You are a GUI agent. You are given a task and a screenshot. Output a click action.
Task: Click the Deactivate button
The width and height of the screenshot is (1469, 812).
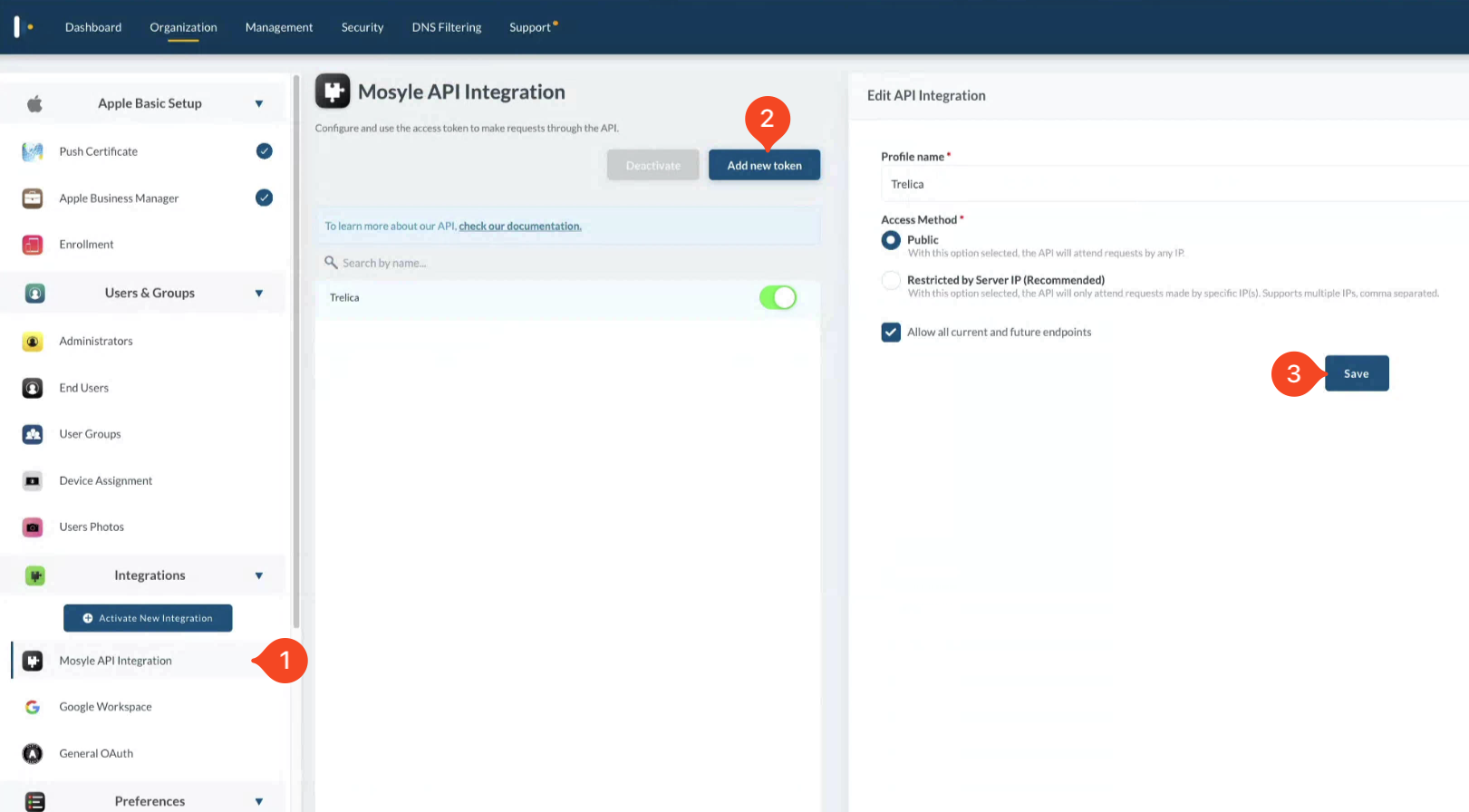(x=652, y=165)
